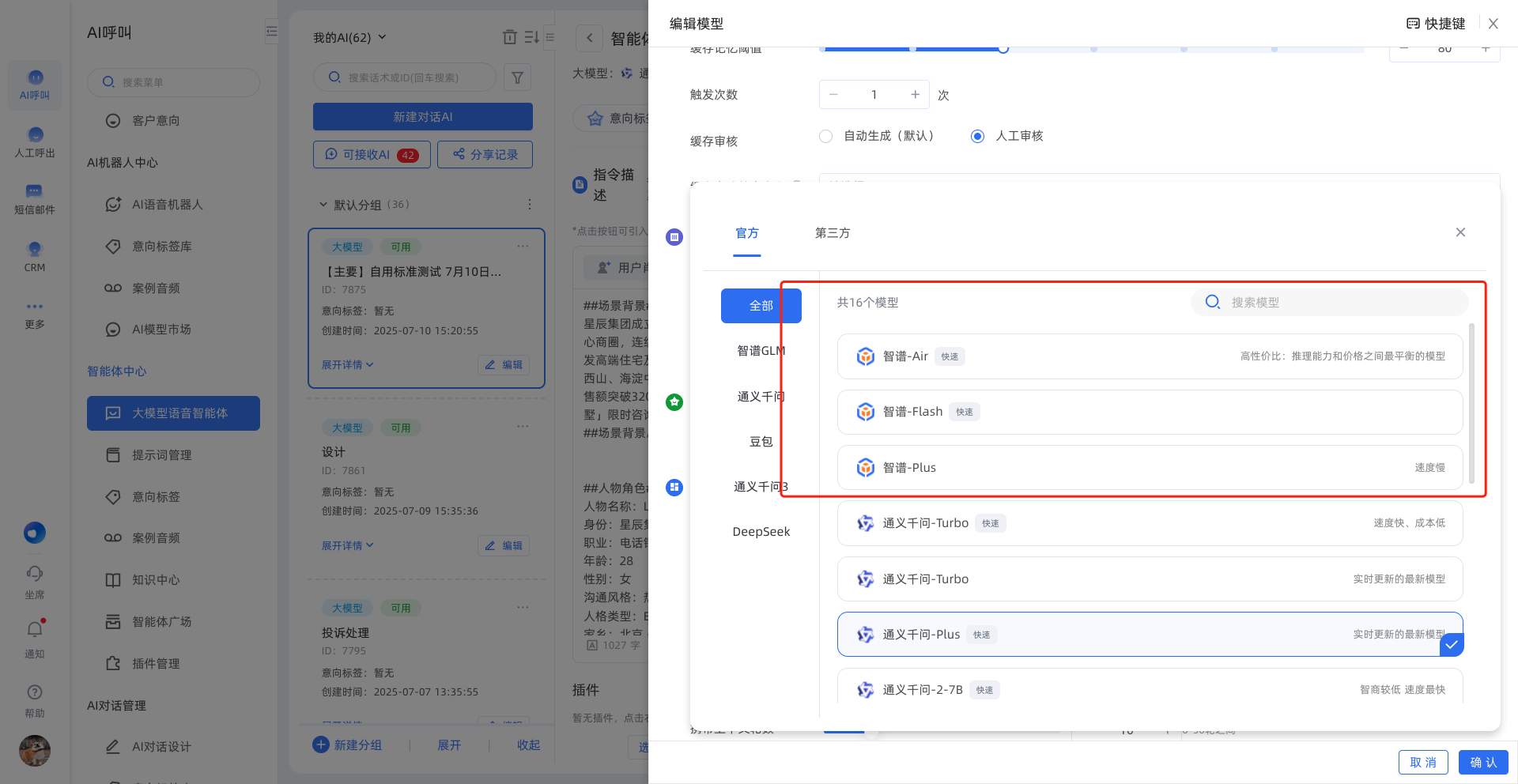Select DeepSeek model category
This screenshot has height=784, width=1518.
[761, 532]
